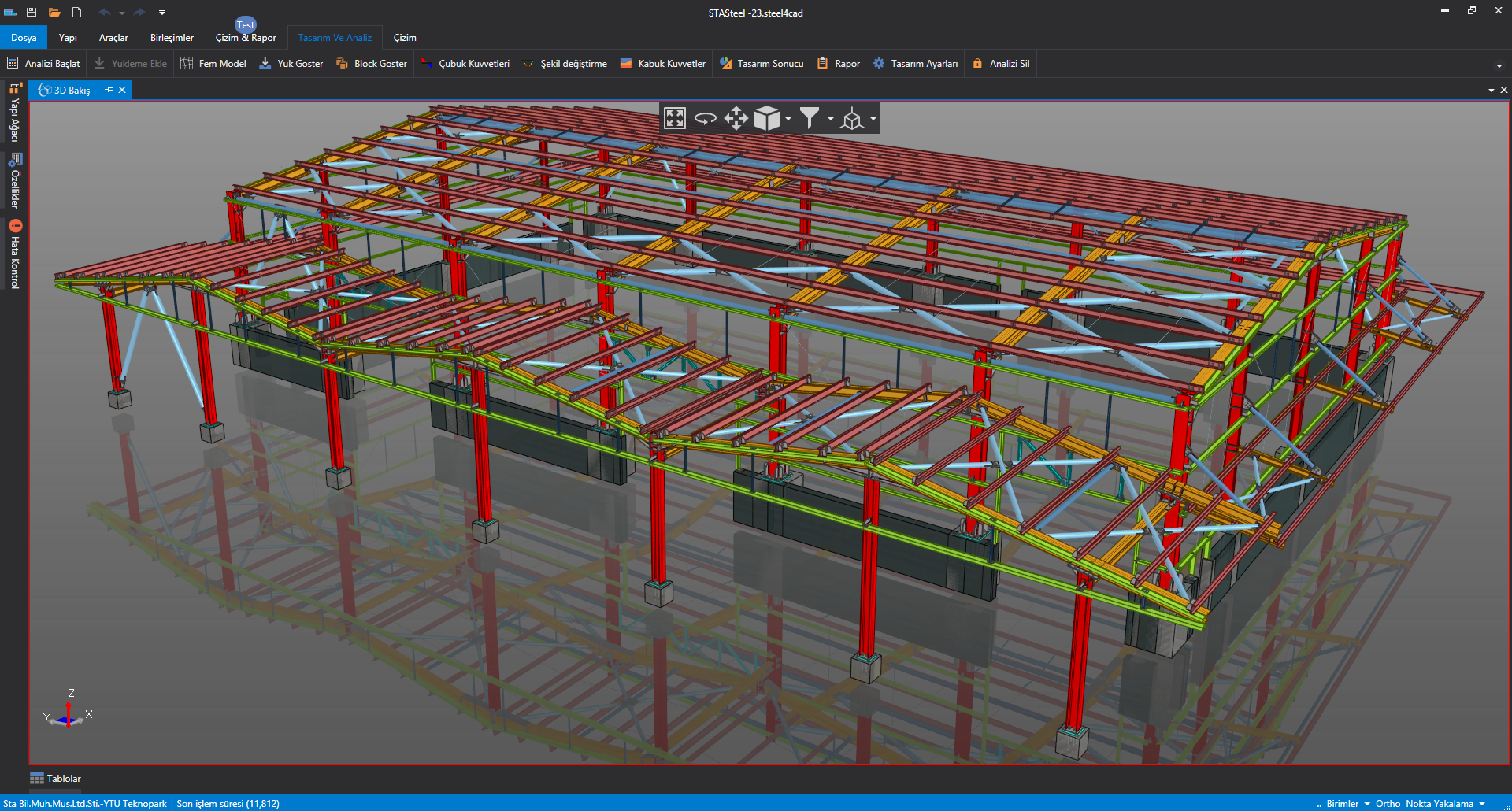The image size is (1512, 811).
Task: Toggle pin on 3D Bakış tab
Action: tap(109, 90)
